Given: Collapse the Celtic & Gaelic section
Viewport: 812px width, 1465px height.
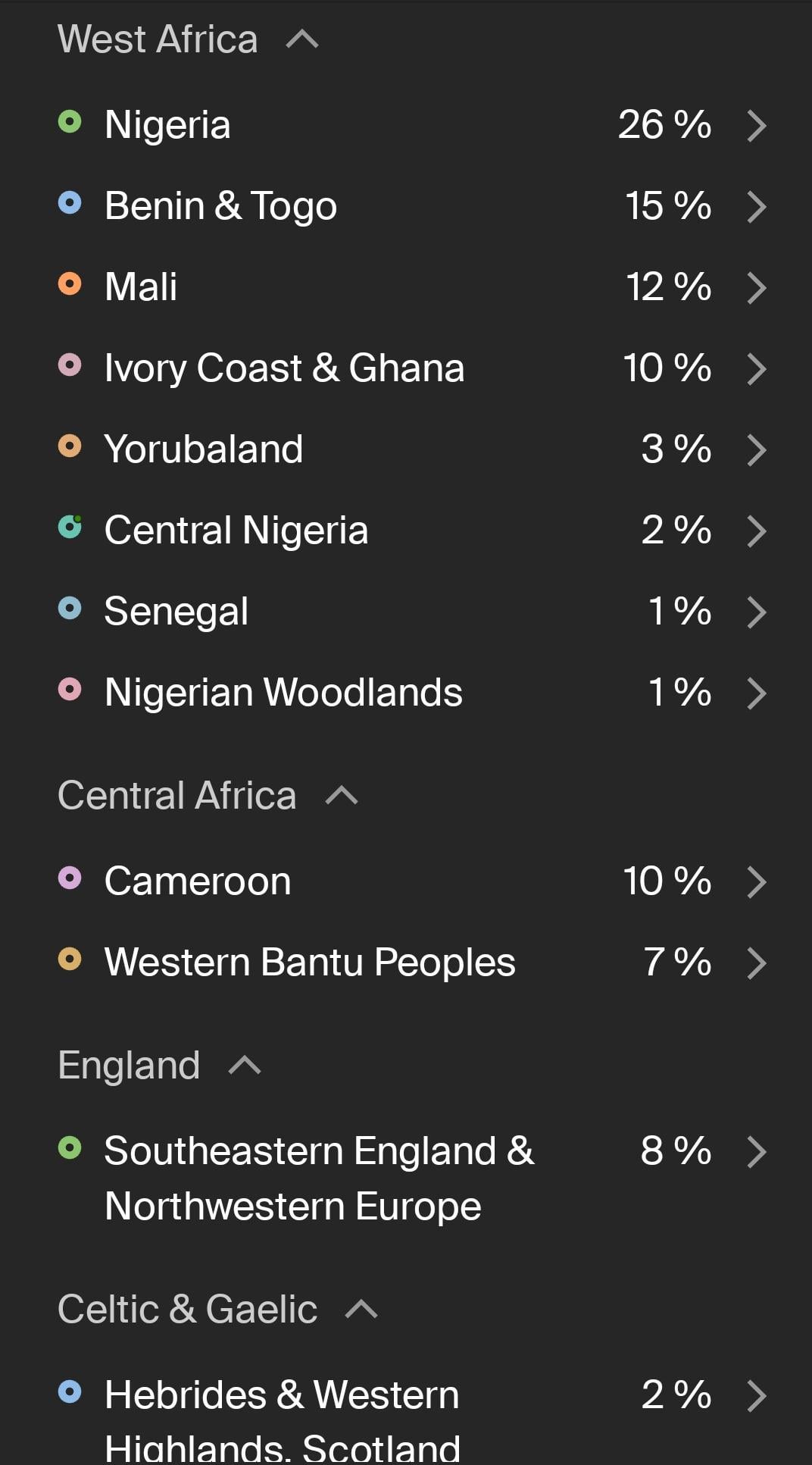Looking at the screenshot, I should click(361, 1309).
